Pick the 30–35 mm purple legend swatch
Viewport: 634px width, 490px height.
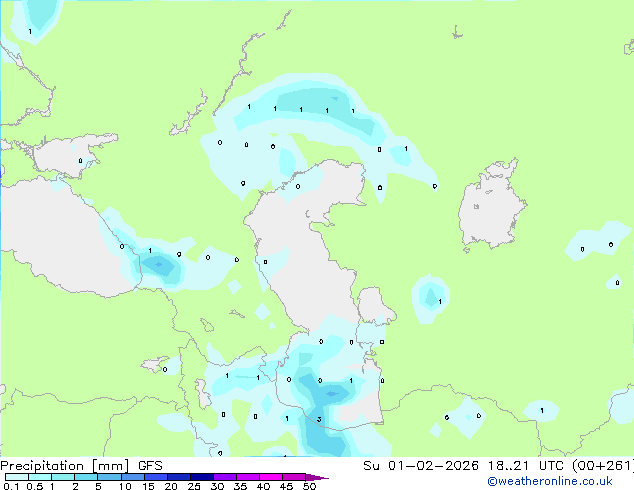[224, 477]
